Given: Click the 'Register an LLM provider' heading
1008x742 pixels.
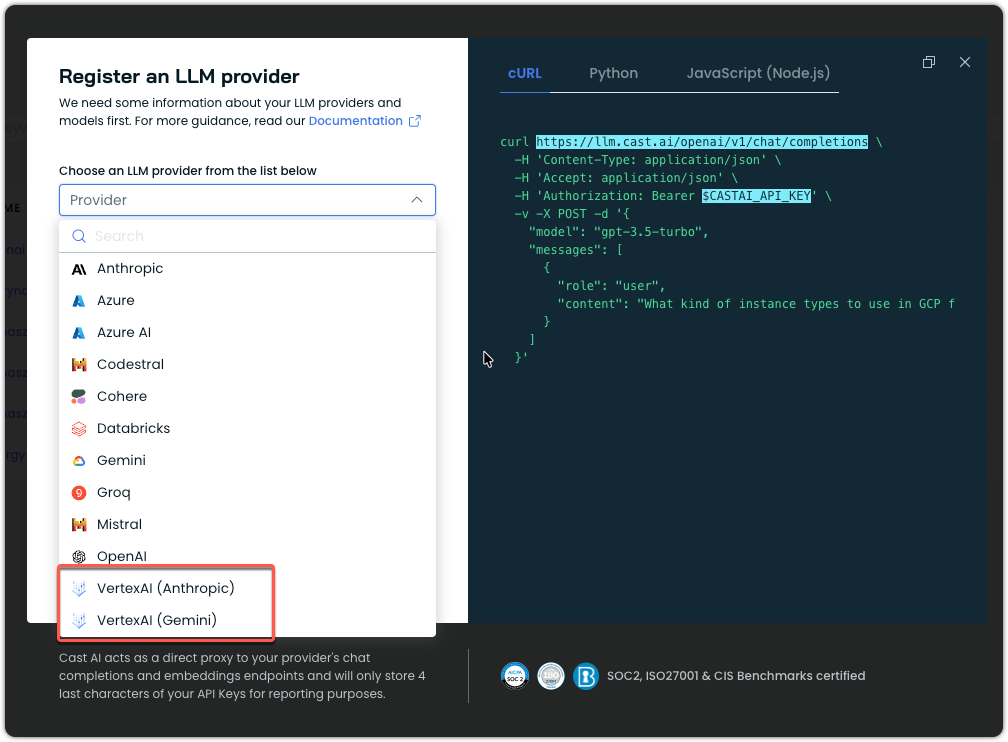Looking at the screenshot, I should coord(179,77).
